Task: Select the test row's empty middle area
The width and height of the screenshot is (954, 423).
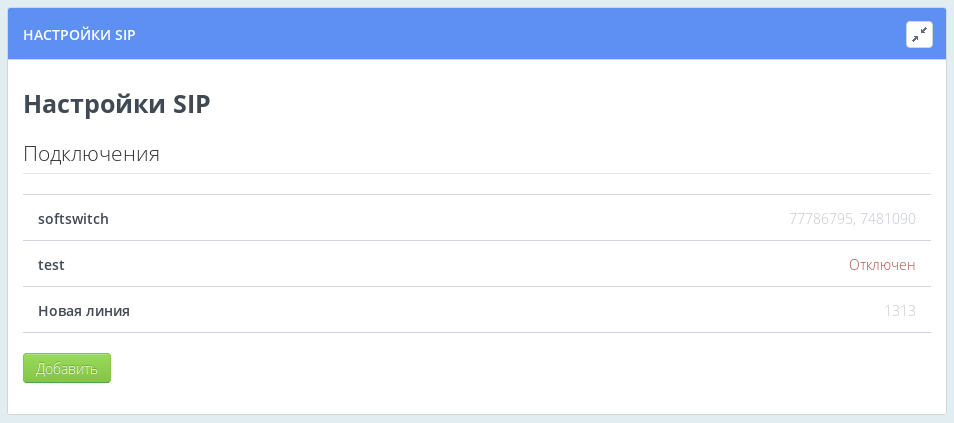Action: pos(450,264)
